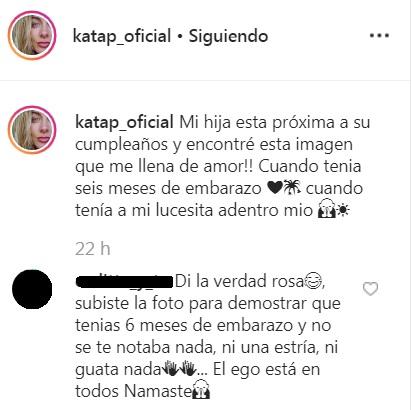Viewport: 411px width, 410px height.
Task: Click the '22 h' post timestamp
Action: pyautogui.click(x=92, y=249)
